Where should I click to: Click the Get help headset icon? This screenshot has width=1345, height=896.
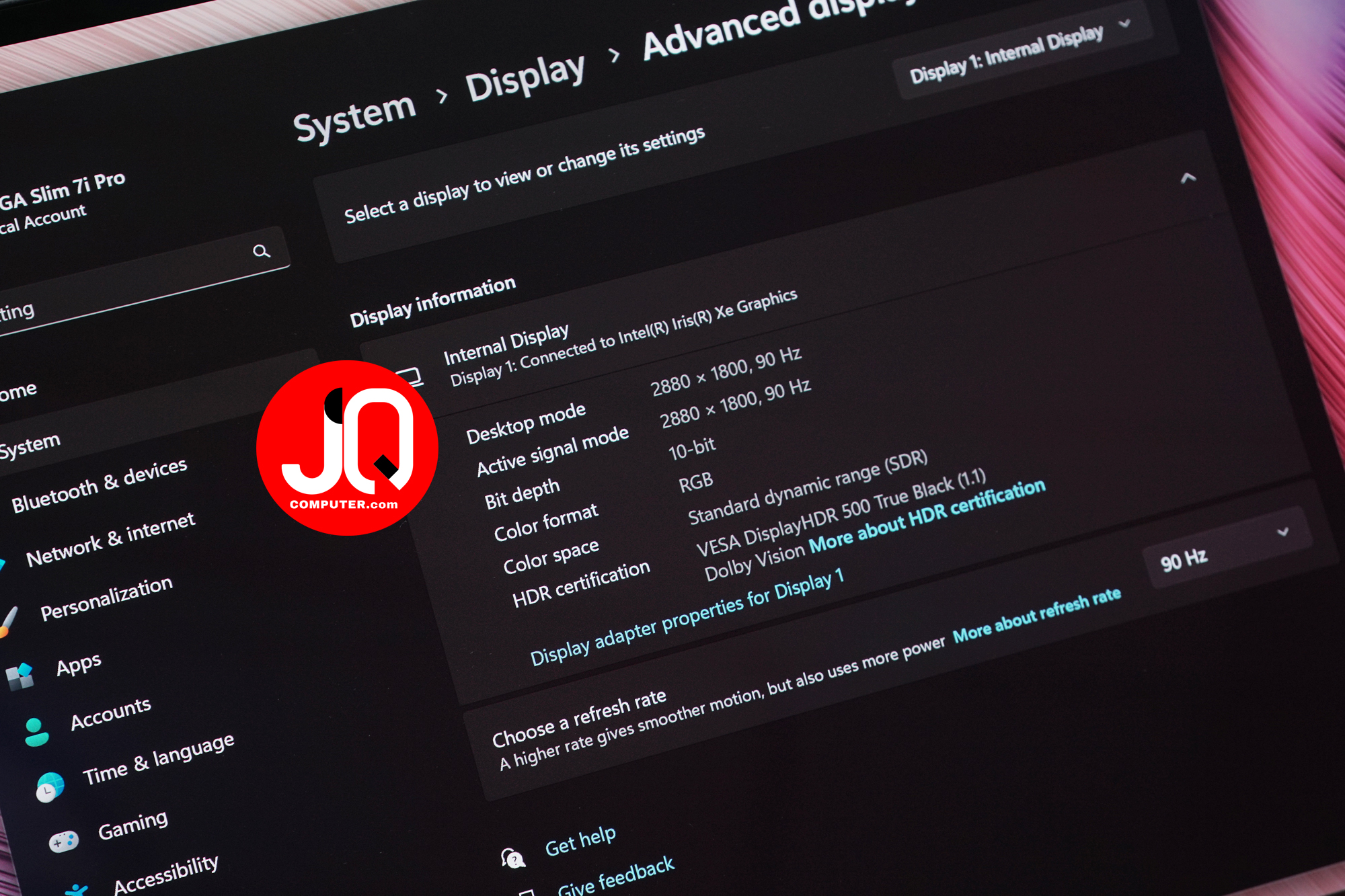(513, 858)
